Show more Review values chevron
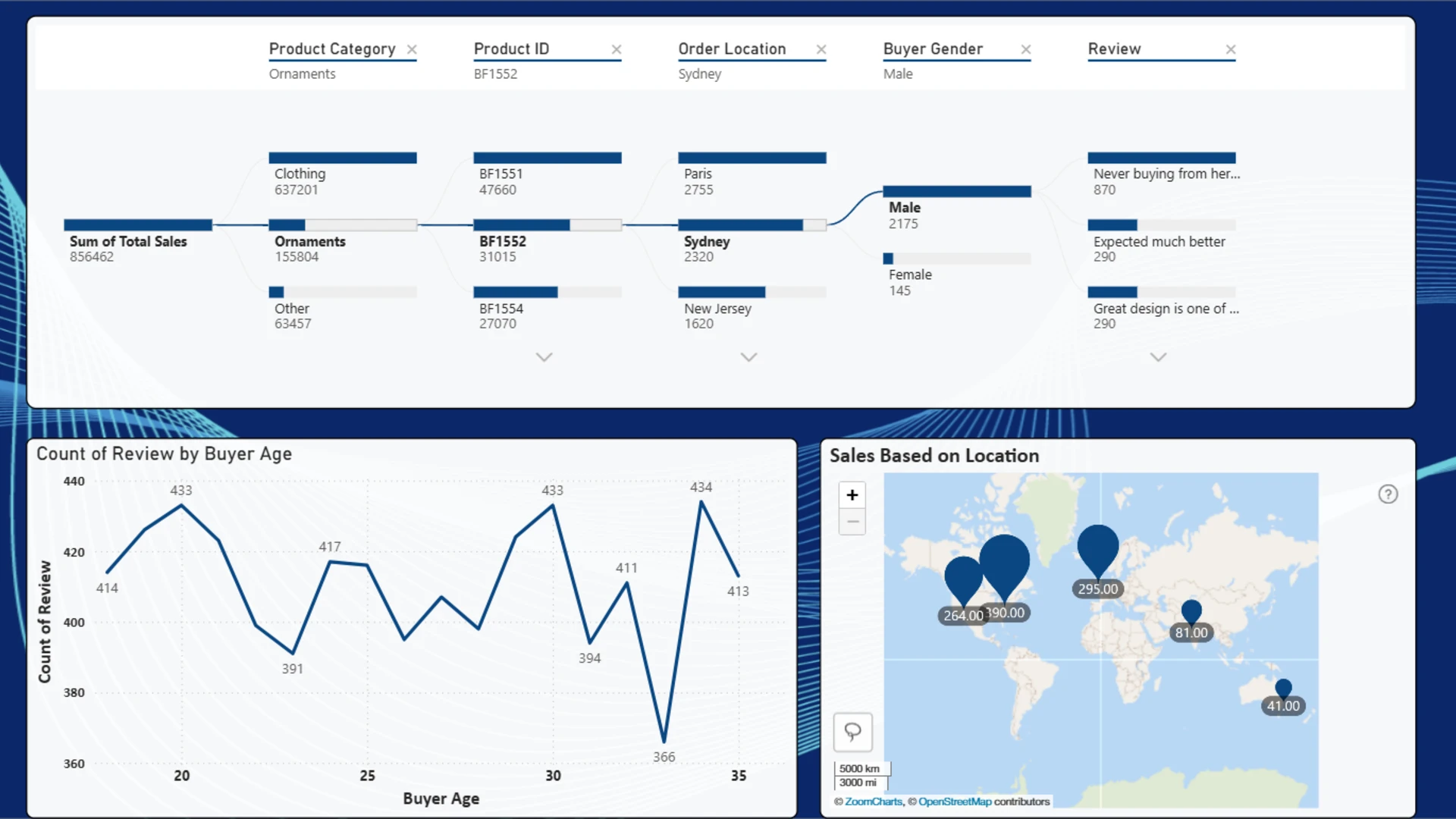 click(x=1158, y=356)
